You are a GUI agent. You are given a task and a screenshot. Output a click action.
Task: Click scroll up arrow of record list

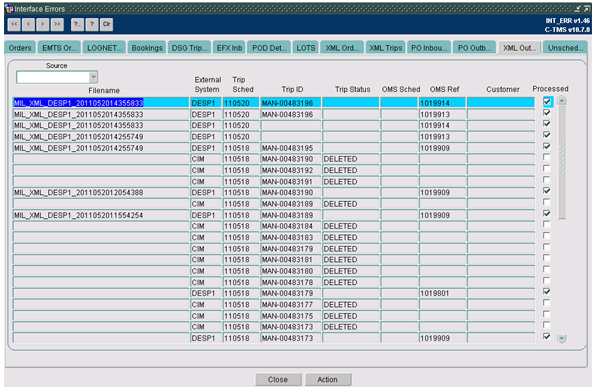pos(562,101)
